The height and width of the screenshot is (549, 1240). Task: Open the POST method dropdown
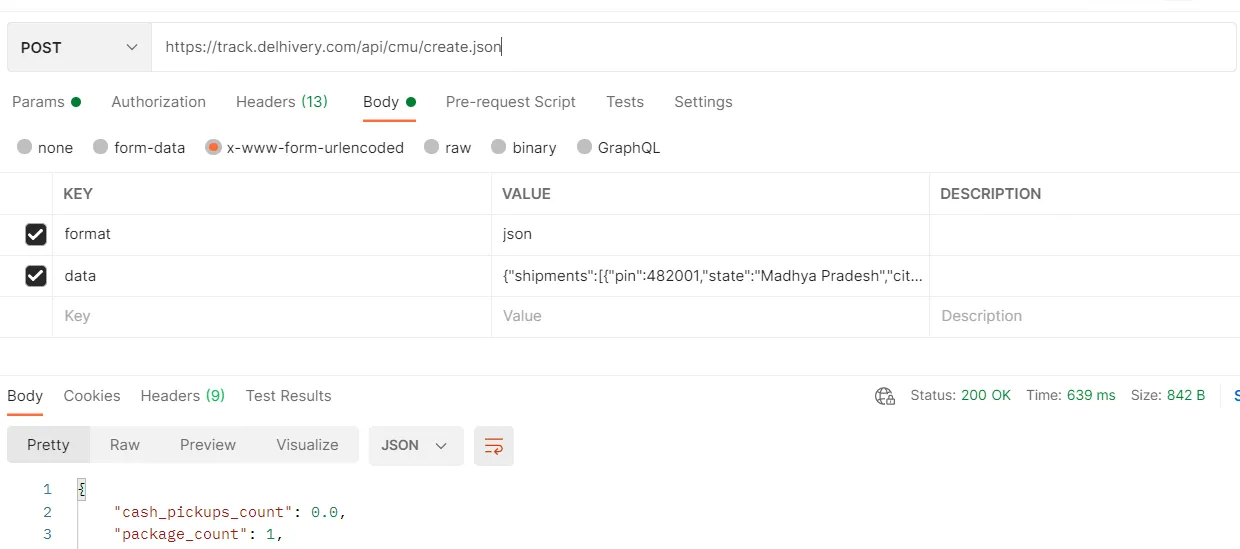click(x=79, y=48)
